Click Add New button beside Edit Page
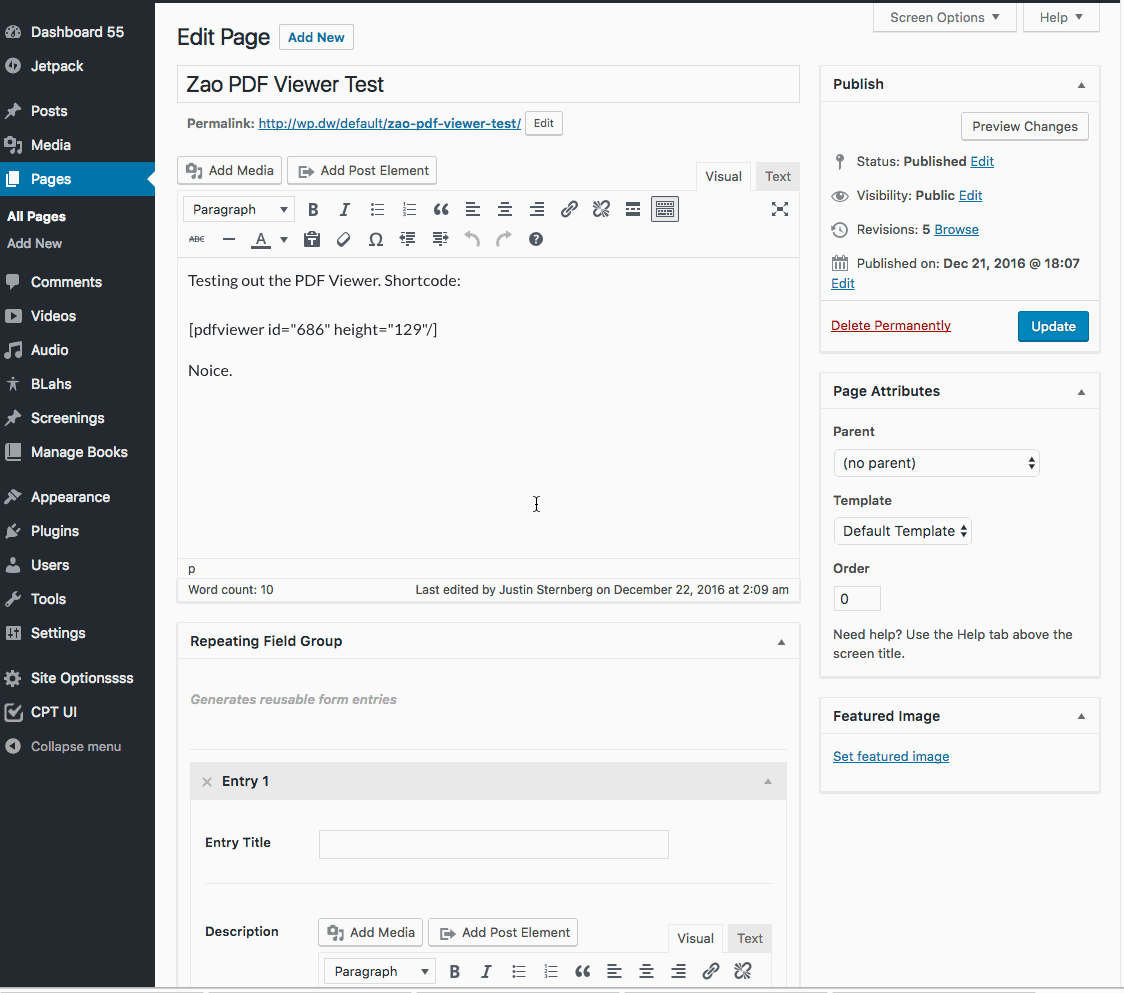This screenshot has height=993, width=1124. (316, 37)
